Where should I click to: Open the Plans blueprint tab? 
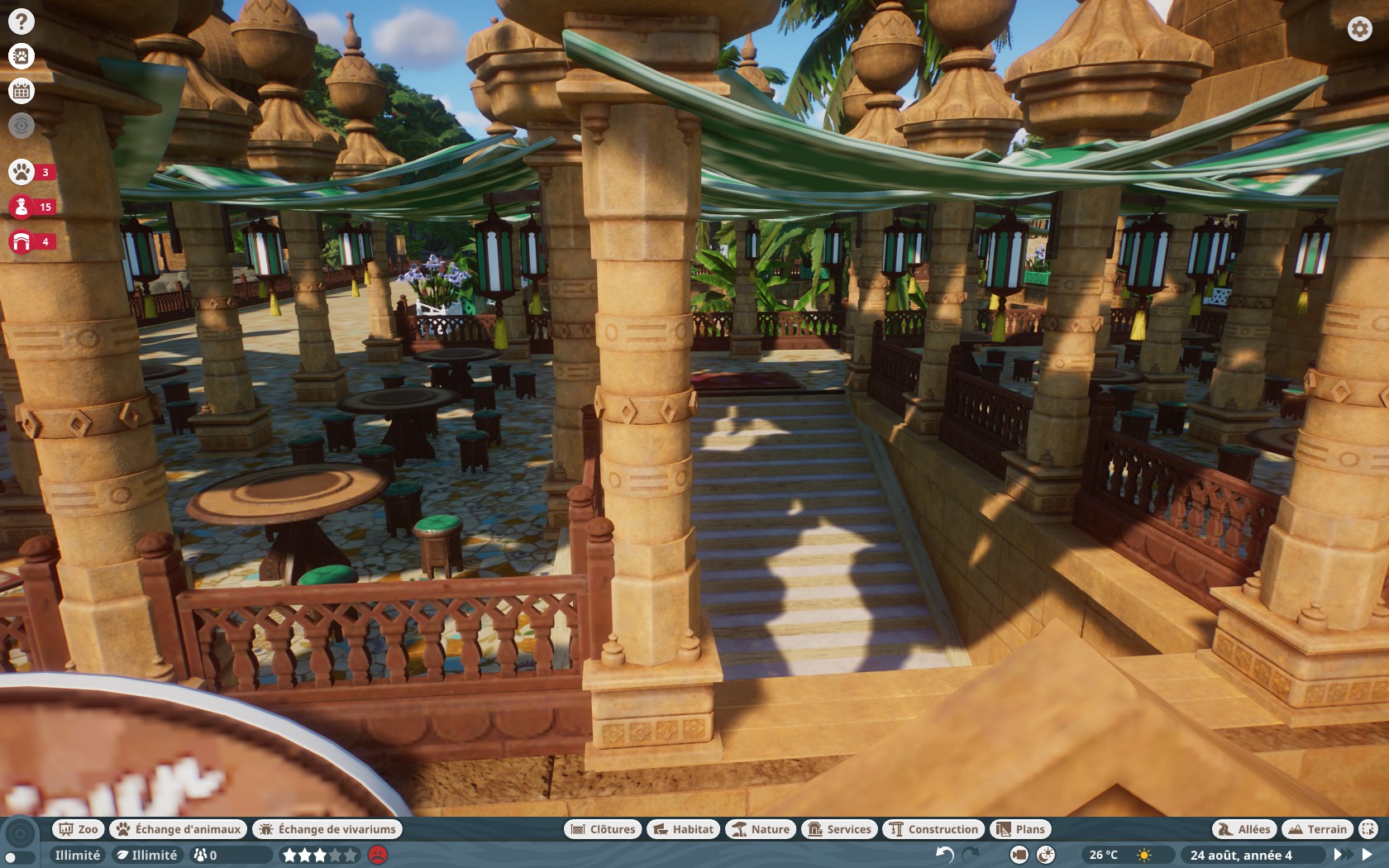(x=1020, y=829)
